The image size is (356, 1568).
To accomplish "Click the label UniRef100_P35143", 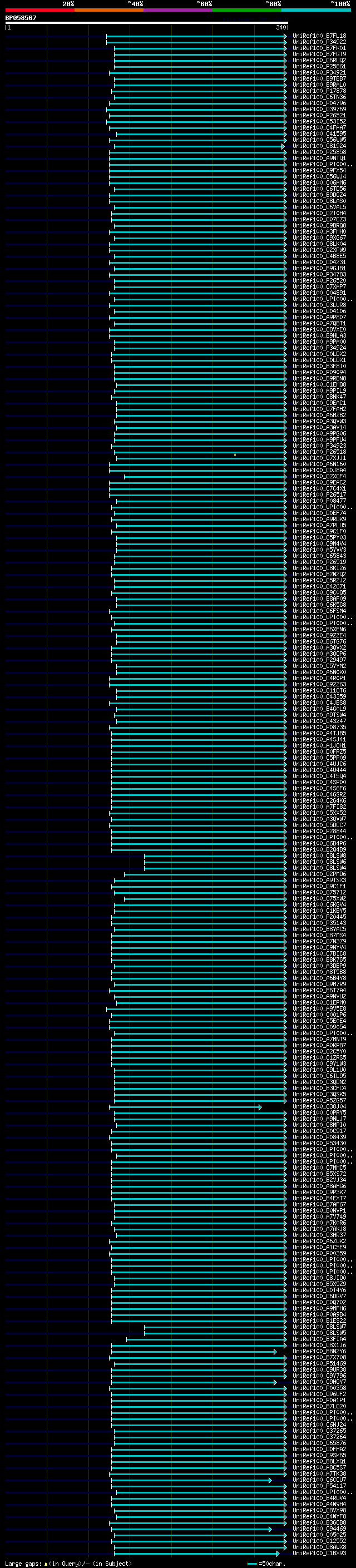I will 319,923.
